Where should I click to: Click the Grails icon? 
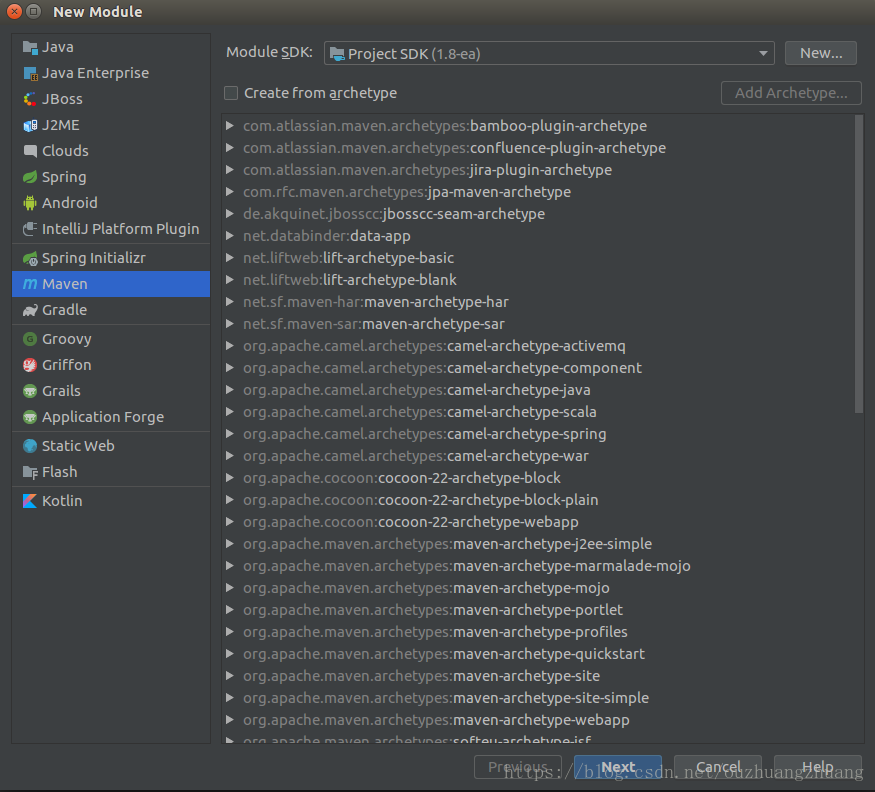pyautogui.click(x=30, y=391)
